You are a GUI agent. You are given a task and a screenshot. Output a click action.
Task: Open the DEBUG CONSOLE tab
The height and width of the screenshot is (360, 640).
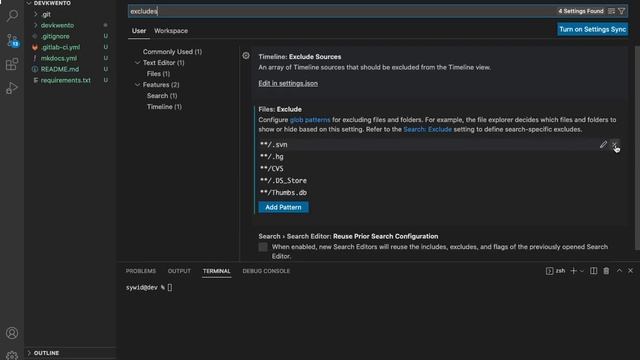pos(266,271)
